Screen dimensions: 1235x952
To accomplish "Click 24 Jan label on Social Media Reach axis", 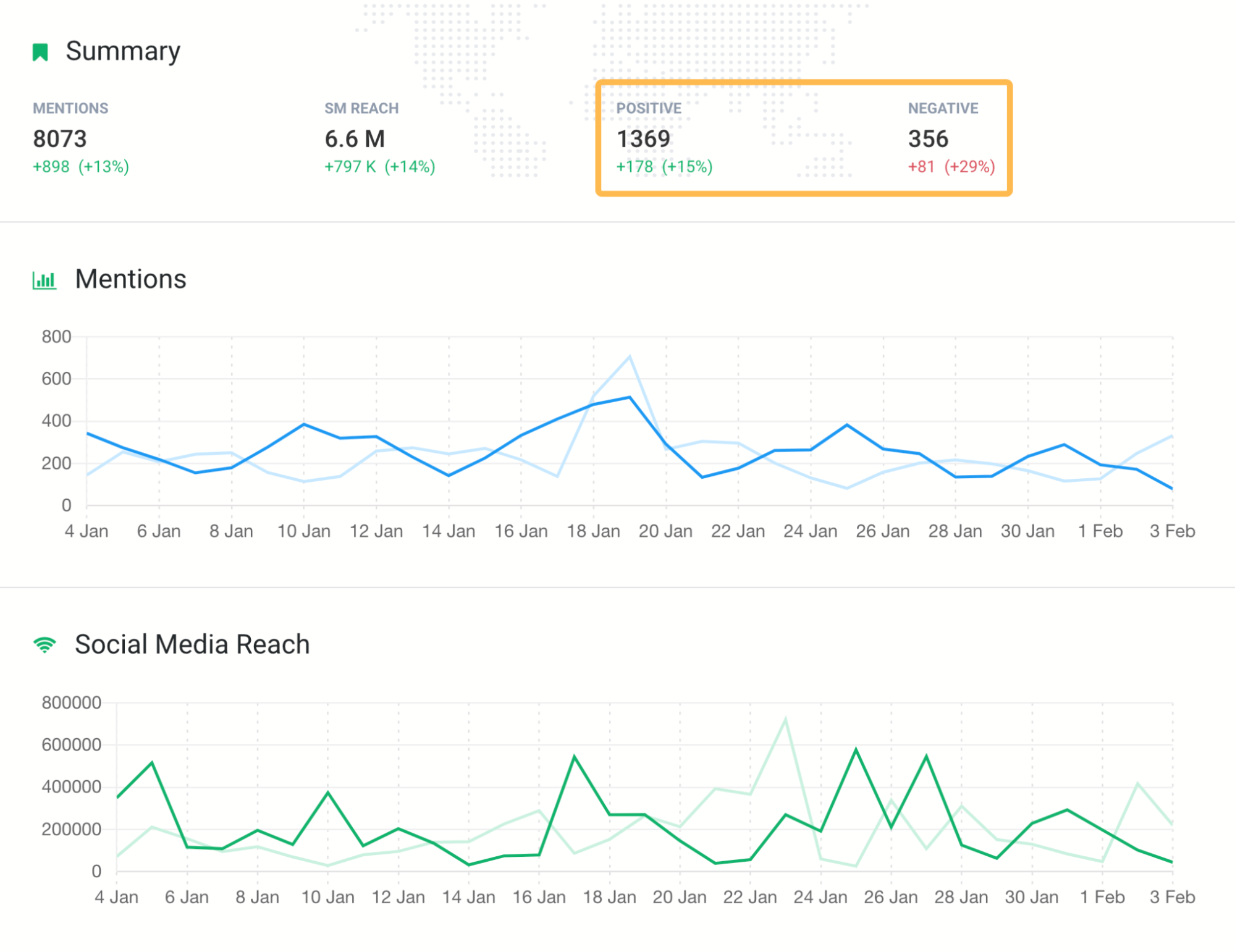I will tap(820, 897).
